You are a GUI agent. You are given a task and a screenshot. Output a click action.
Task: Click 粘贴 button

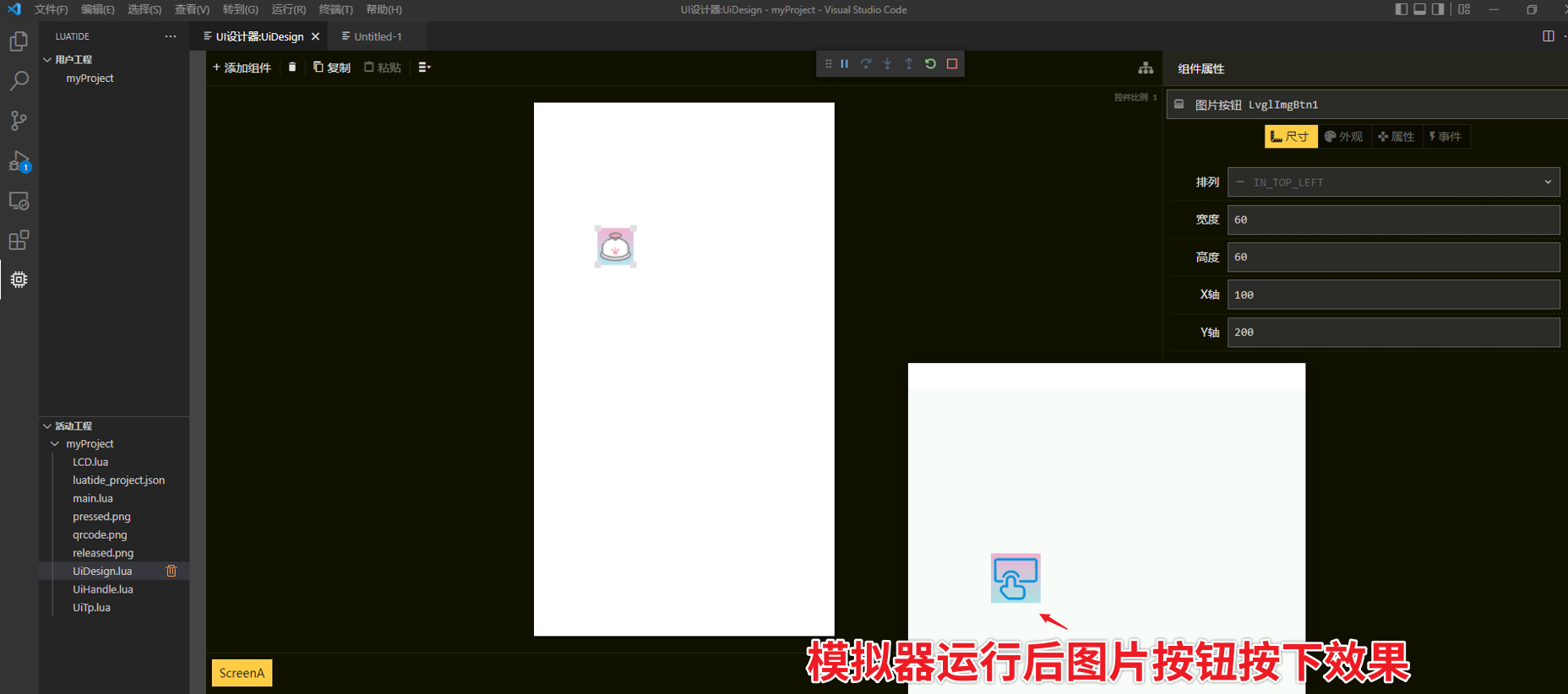point(383,68)
